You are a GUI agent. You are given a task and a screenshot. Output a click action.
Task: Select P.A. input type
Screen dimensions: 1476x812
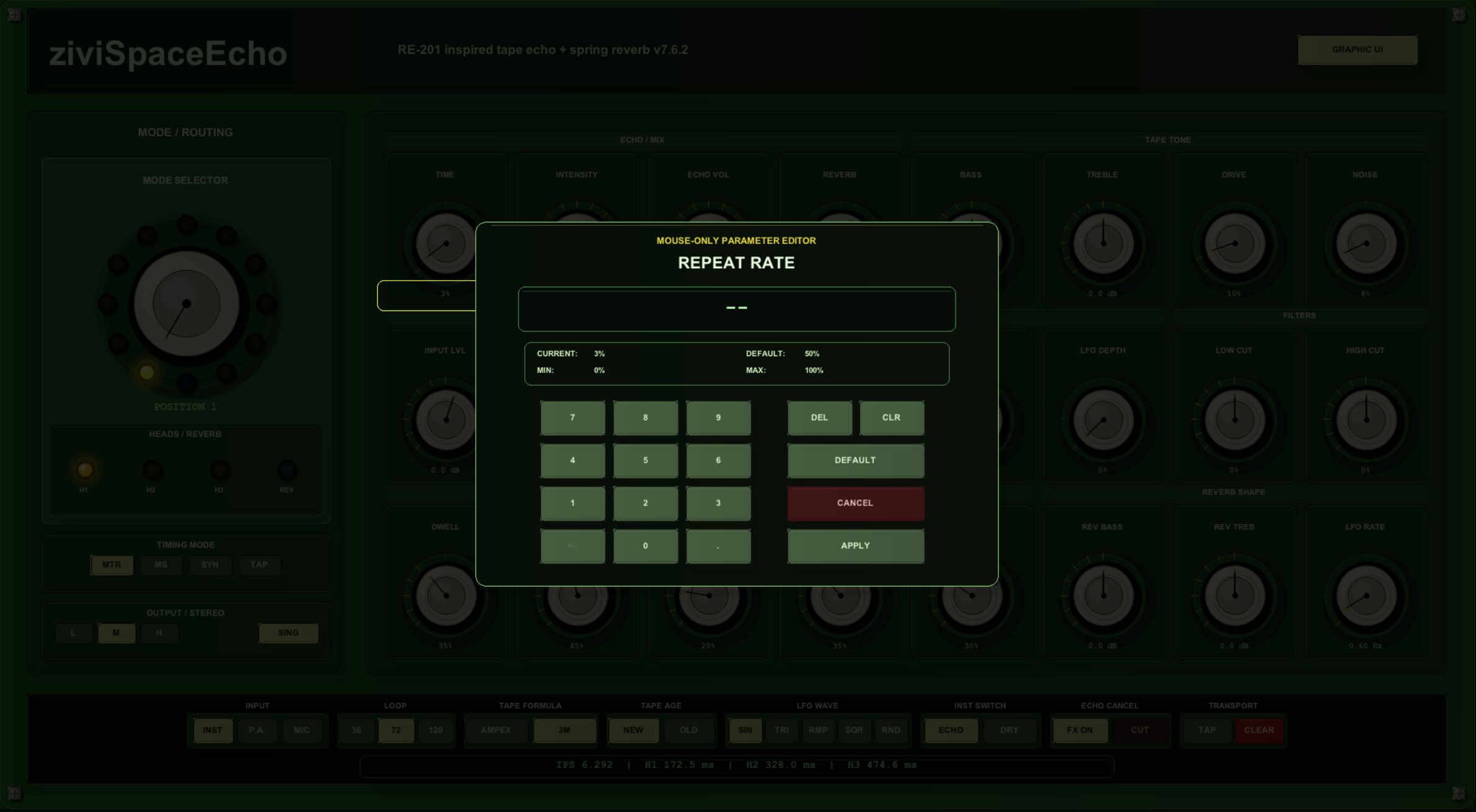(x=257, y=730)
